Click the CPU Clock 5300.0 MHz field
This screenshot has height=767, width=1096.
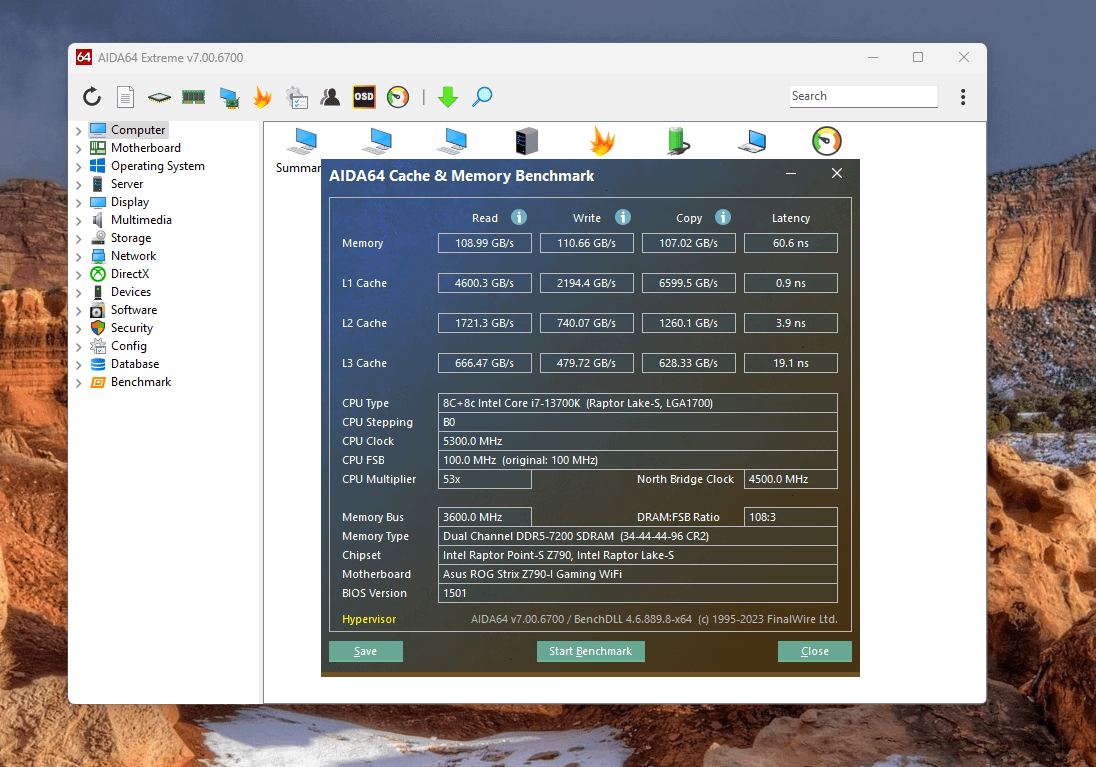637,441
